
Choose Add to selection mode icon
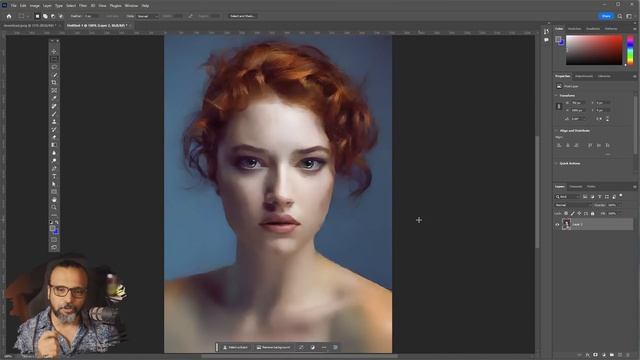click(x=45, y=16)
